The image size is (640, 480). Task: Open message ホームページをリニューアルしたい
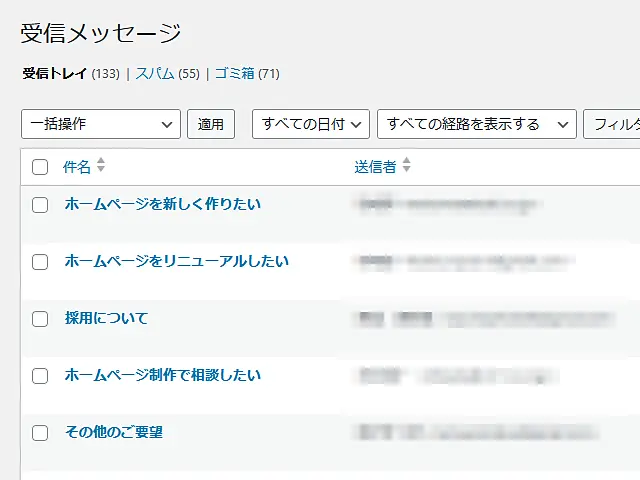coord(177,261)
